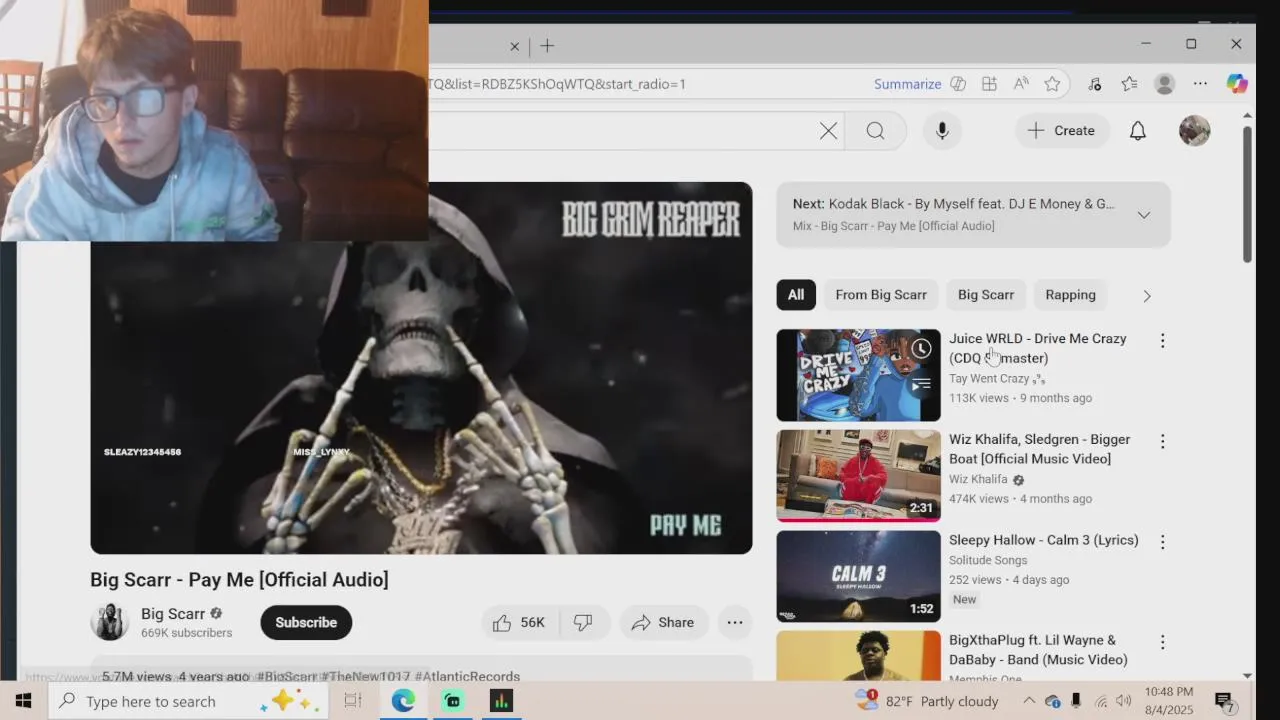Open Task View on taskbar
Image resolution: width=1280 pixels, height=720 pixels.
point(353,701)
